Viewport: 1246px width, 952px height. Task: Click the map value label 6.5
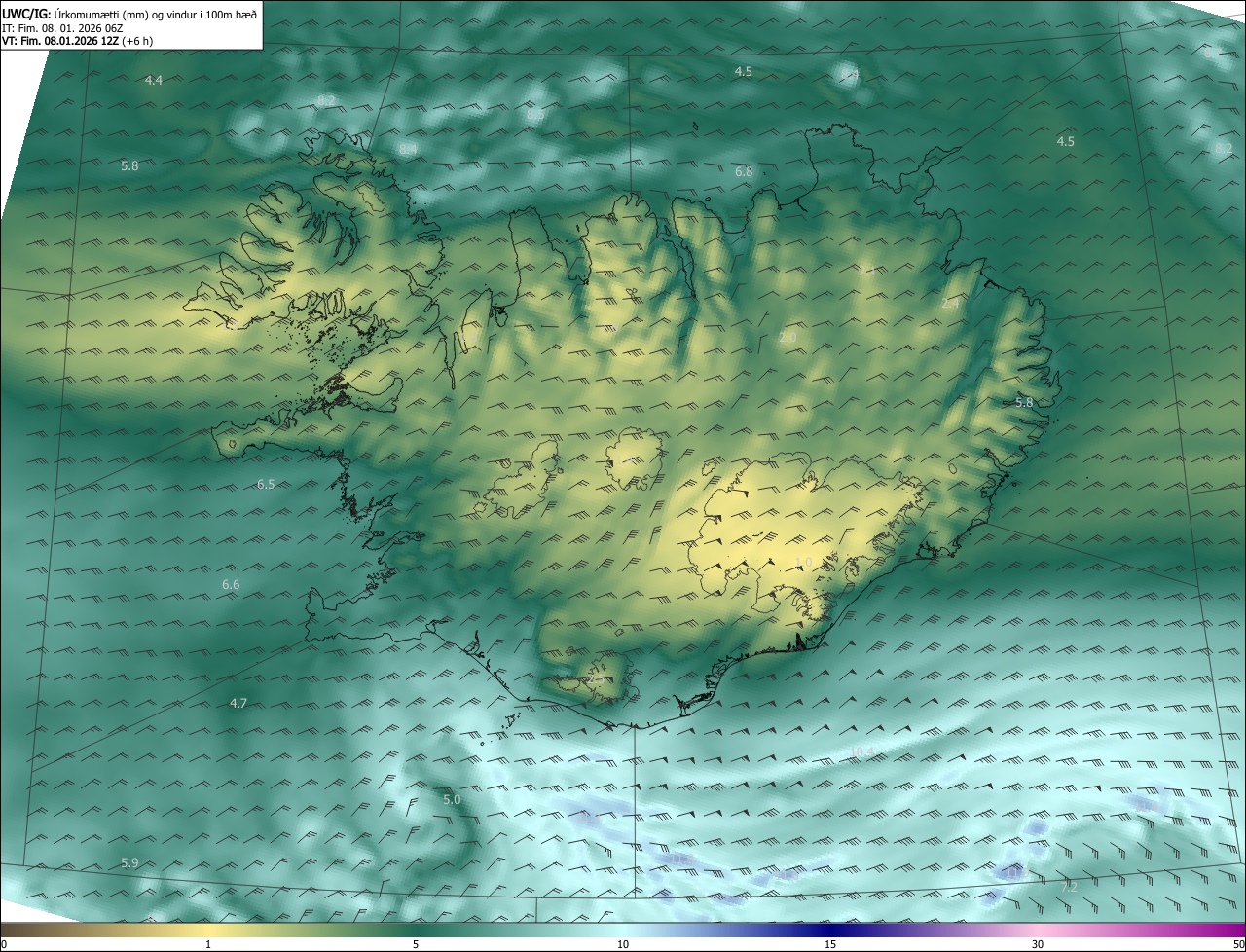pyautogui.click(x=266, y=484)
